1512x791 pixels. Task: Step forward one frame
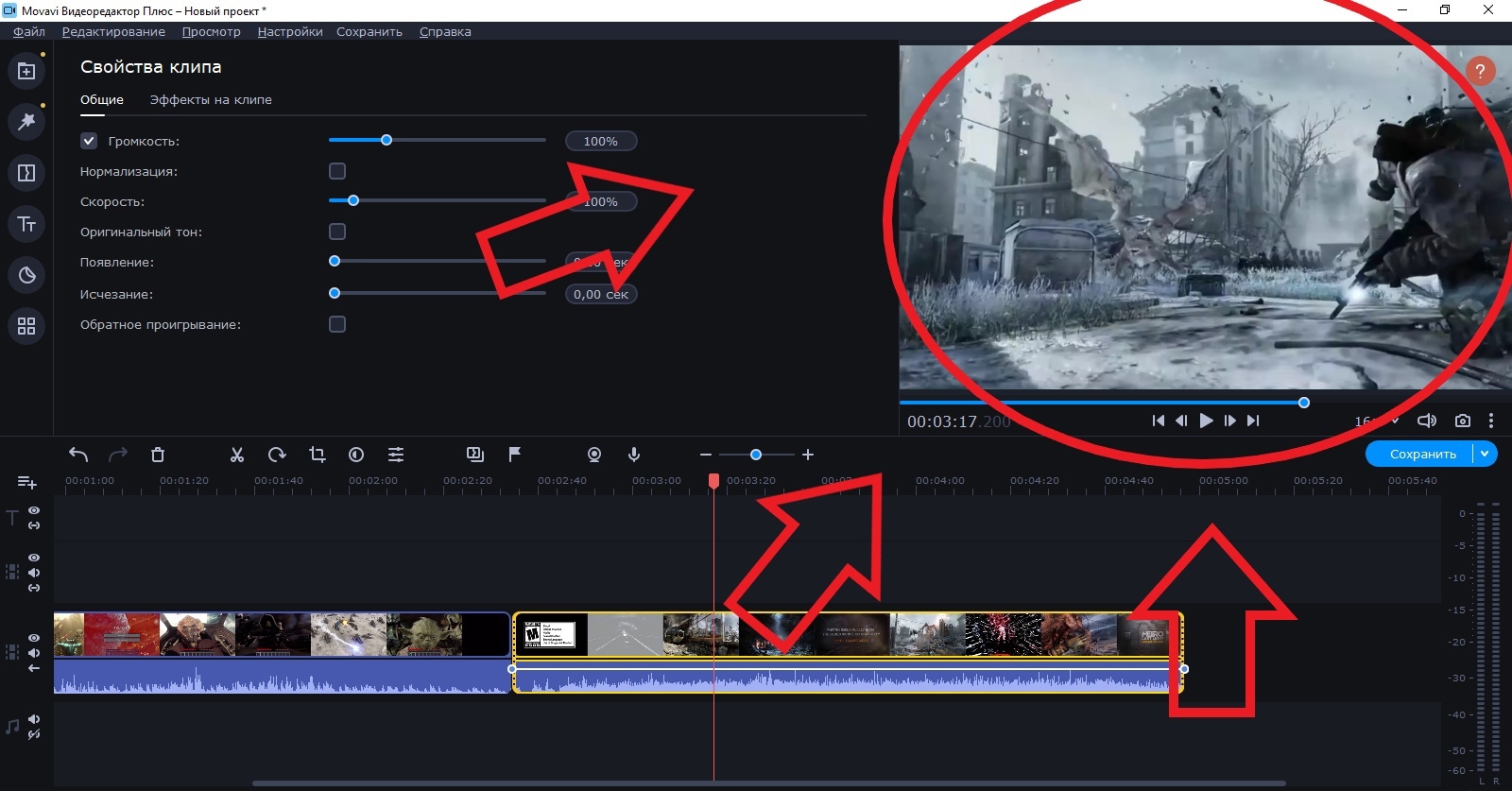[x=1229, y=421]
